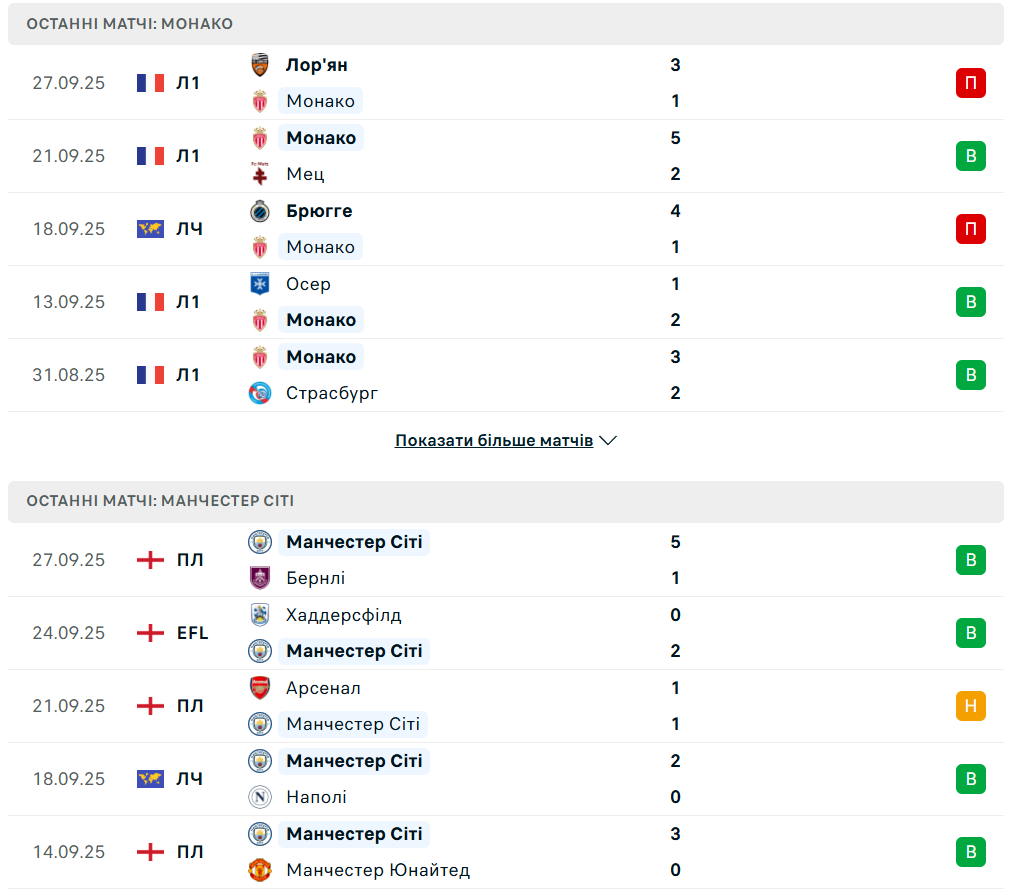This screenshot has height=895, width=1022.
Task: Click the Strasbourg club logo icon
Action: 260,393
